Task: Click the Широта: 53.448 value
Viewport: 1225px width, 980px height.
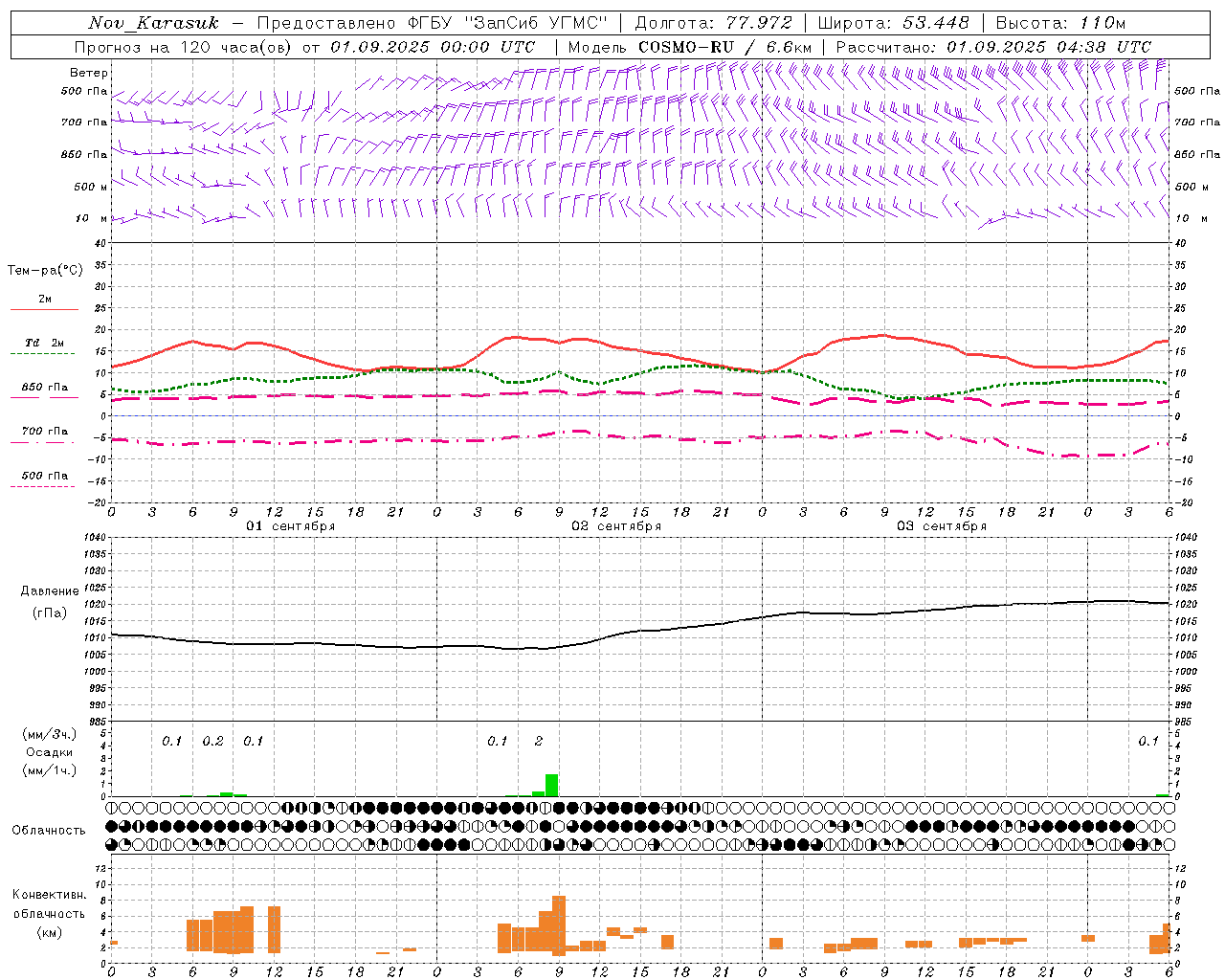Action: pyautogui.click(x=893, y=23)
